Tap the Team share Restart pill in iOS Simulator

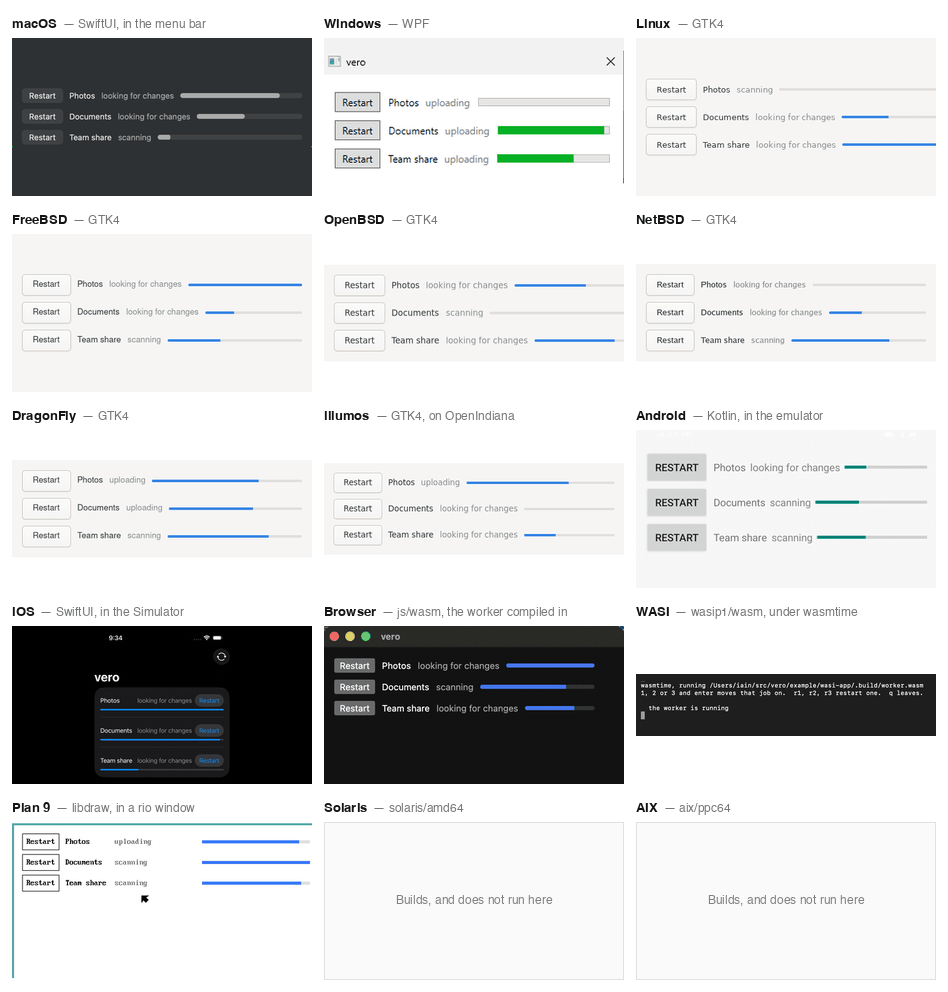coord(209,761)
